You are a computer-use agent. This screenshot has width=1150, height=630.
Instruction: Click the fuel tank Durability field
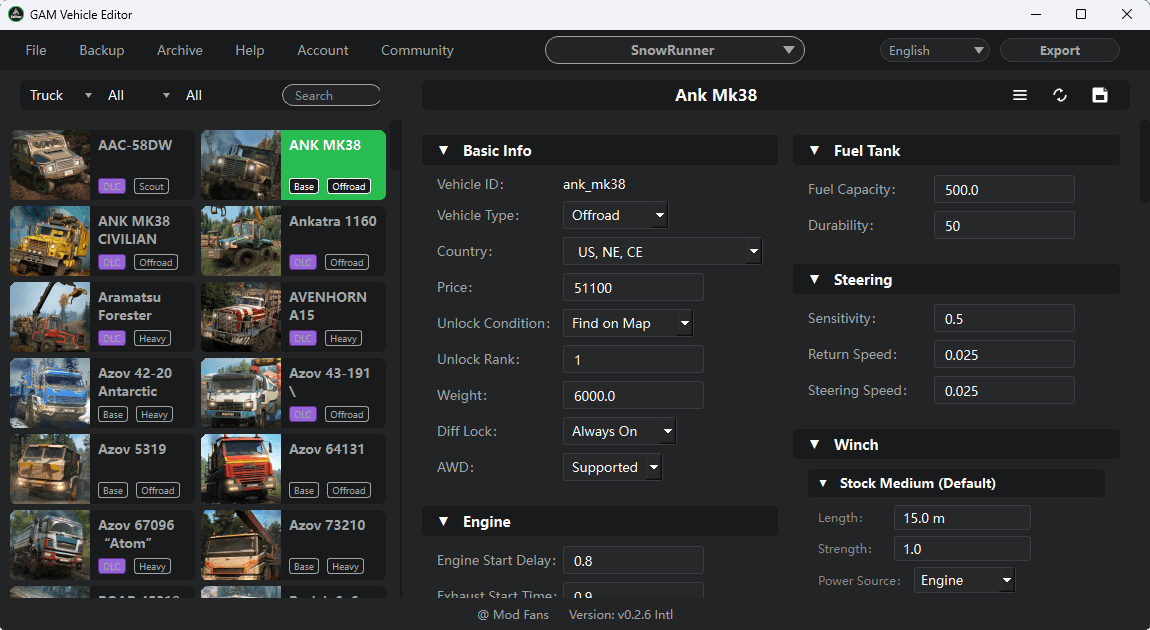[x=1004, y=225]
